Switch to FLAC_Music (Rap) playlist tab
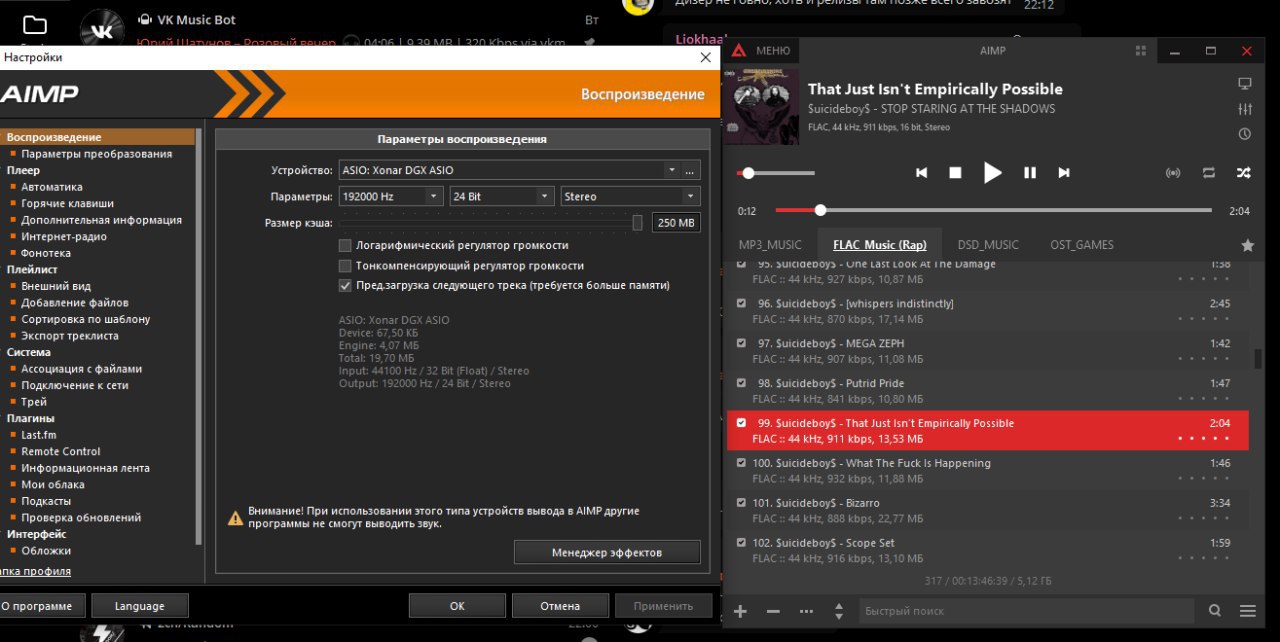Image resolution: width=1280 pixels, height=642 pixels. tap(880, 245)
